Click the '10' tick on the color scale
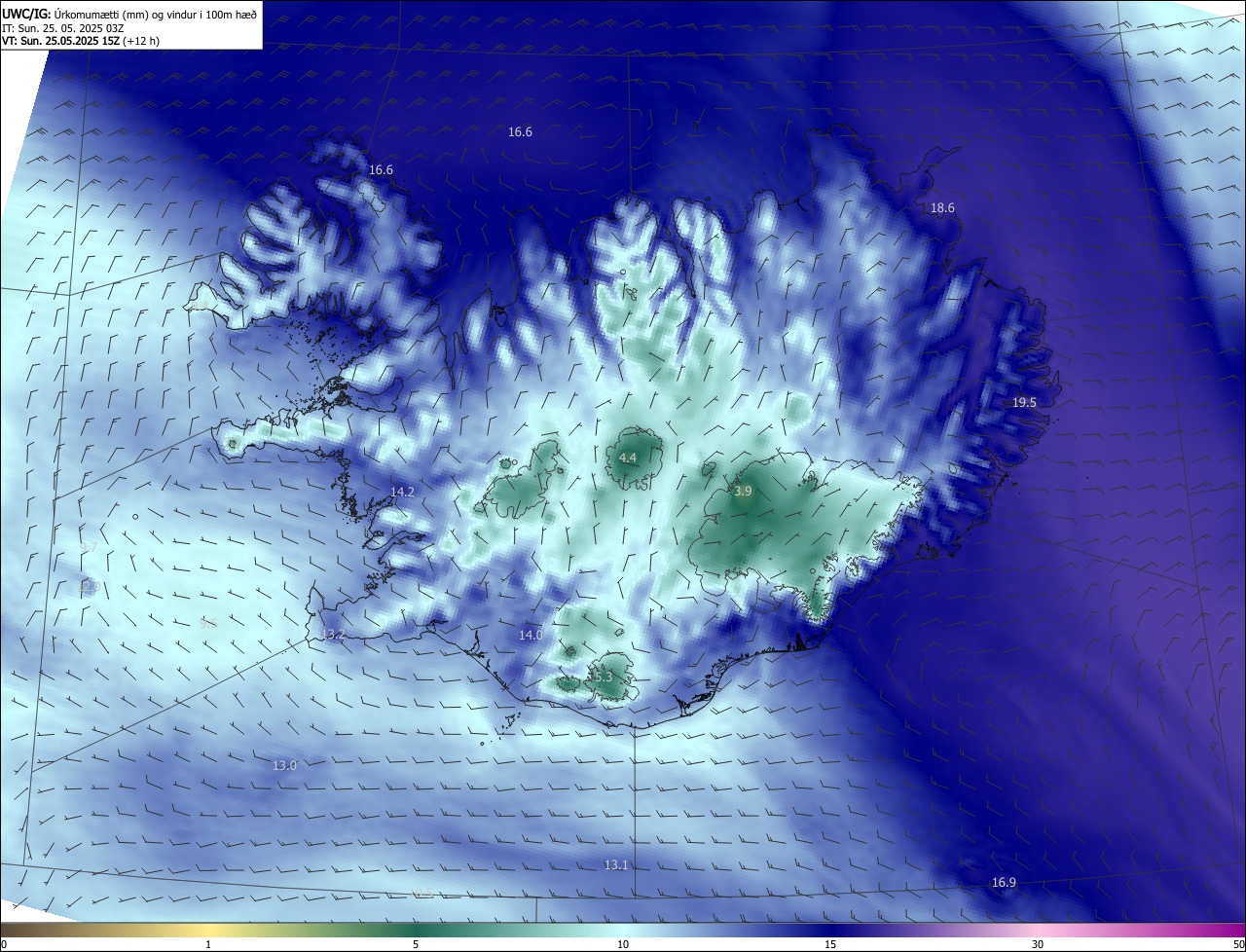 tap(623, 944)
